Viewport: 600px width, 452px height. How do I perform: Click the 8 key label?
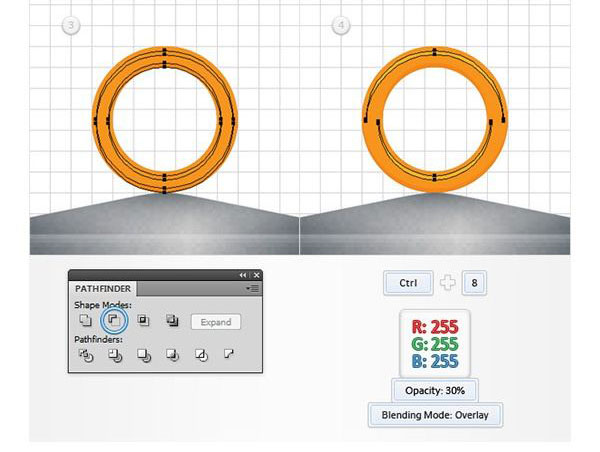(474, 283)
